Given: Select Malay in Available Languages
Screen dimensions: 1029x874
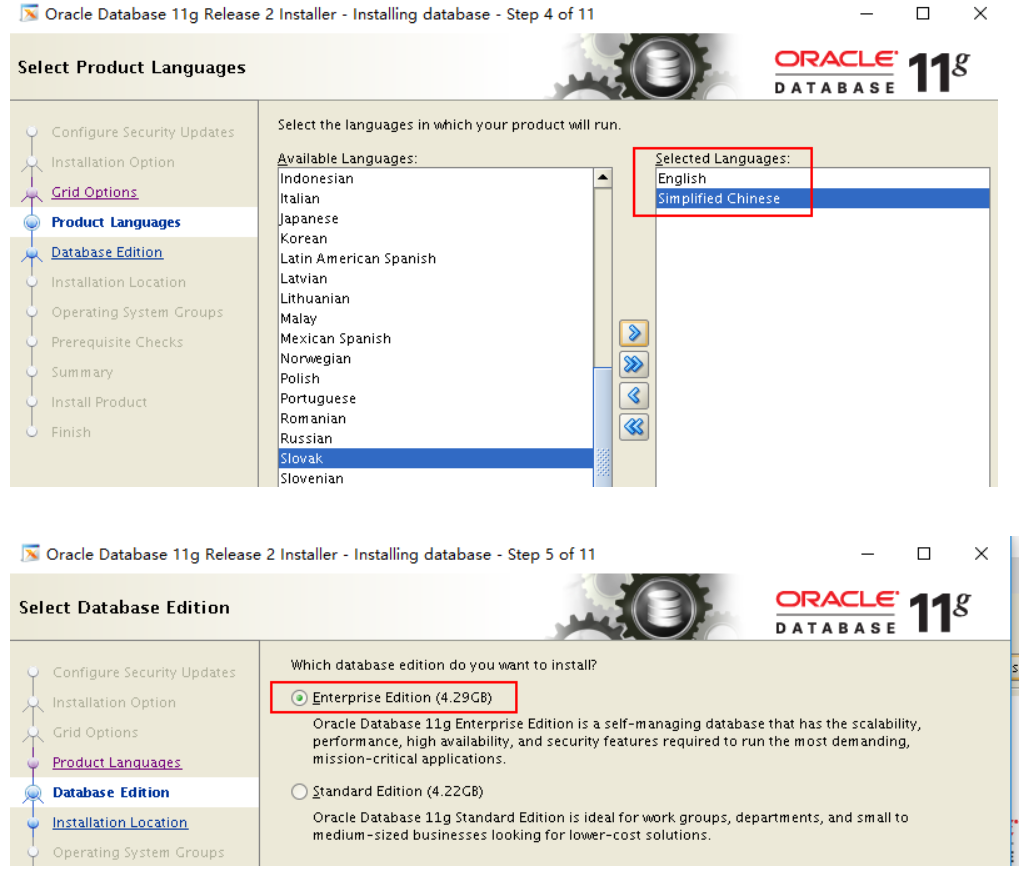Looking at the screenshot, I should (x=436, y=318).
